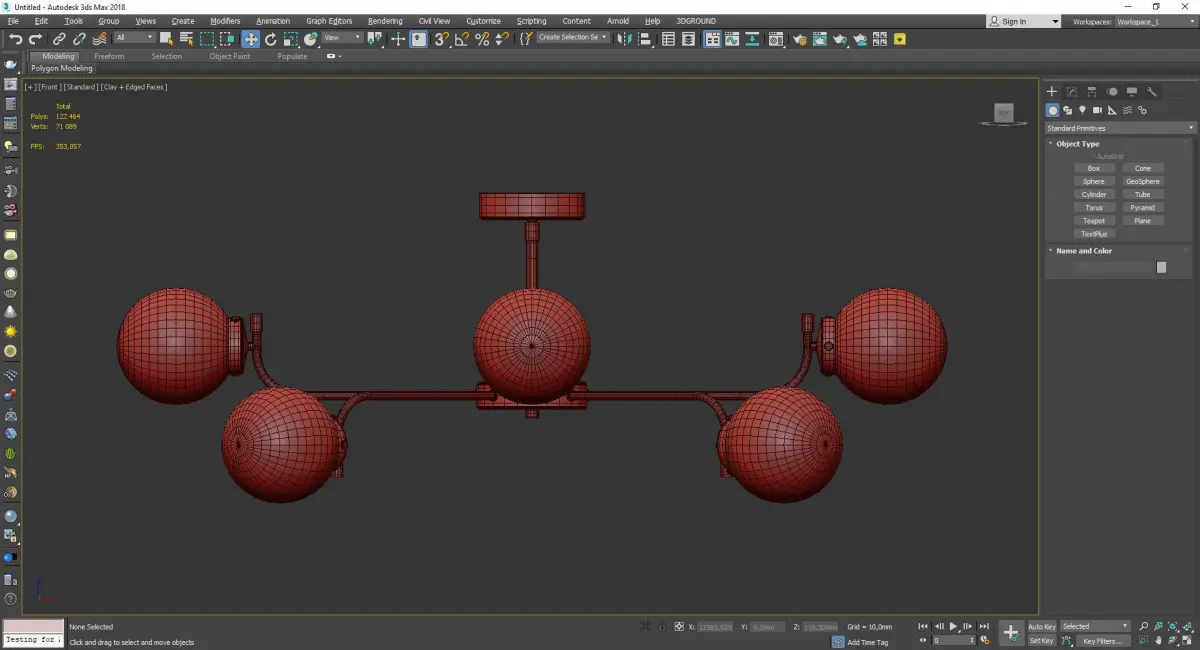Image resolution: width=1200 pixels, height=650 pixels.
Task: Click the Teapot primitive button
Action: pos(1094,221)
